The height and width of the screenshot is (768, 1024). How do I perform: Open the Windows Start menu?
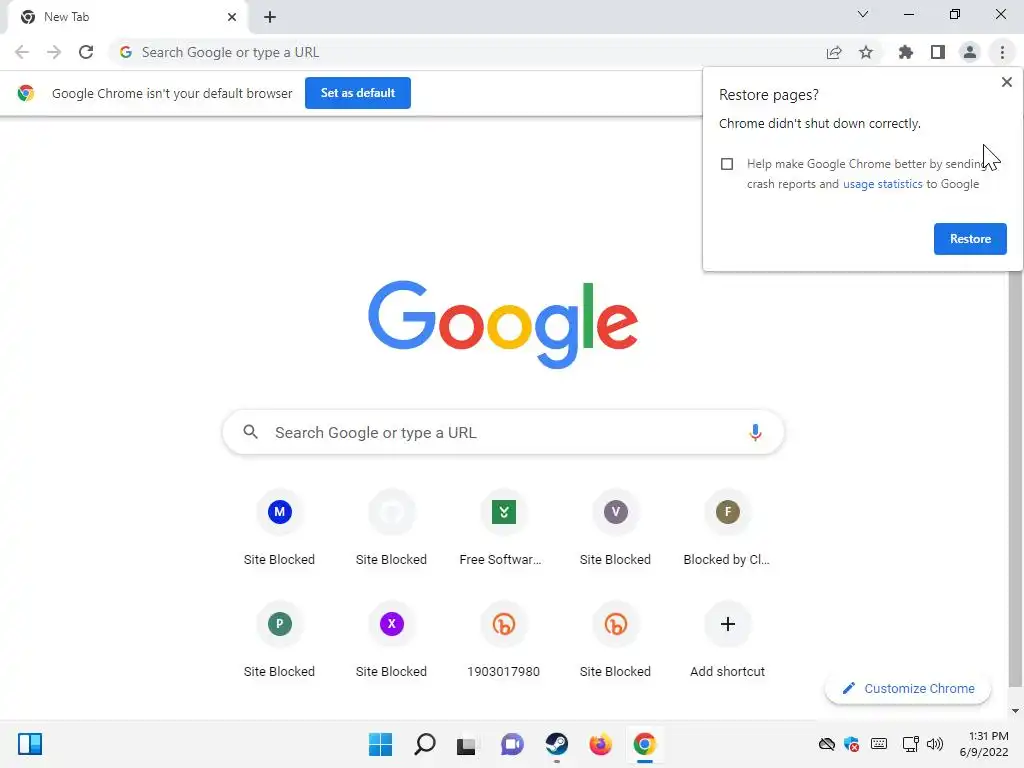coord(381,744)
